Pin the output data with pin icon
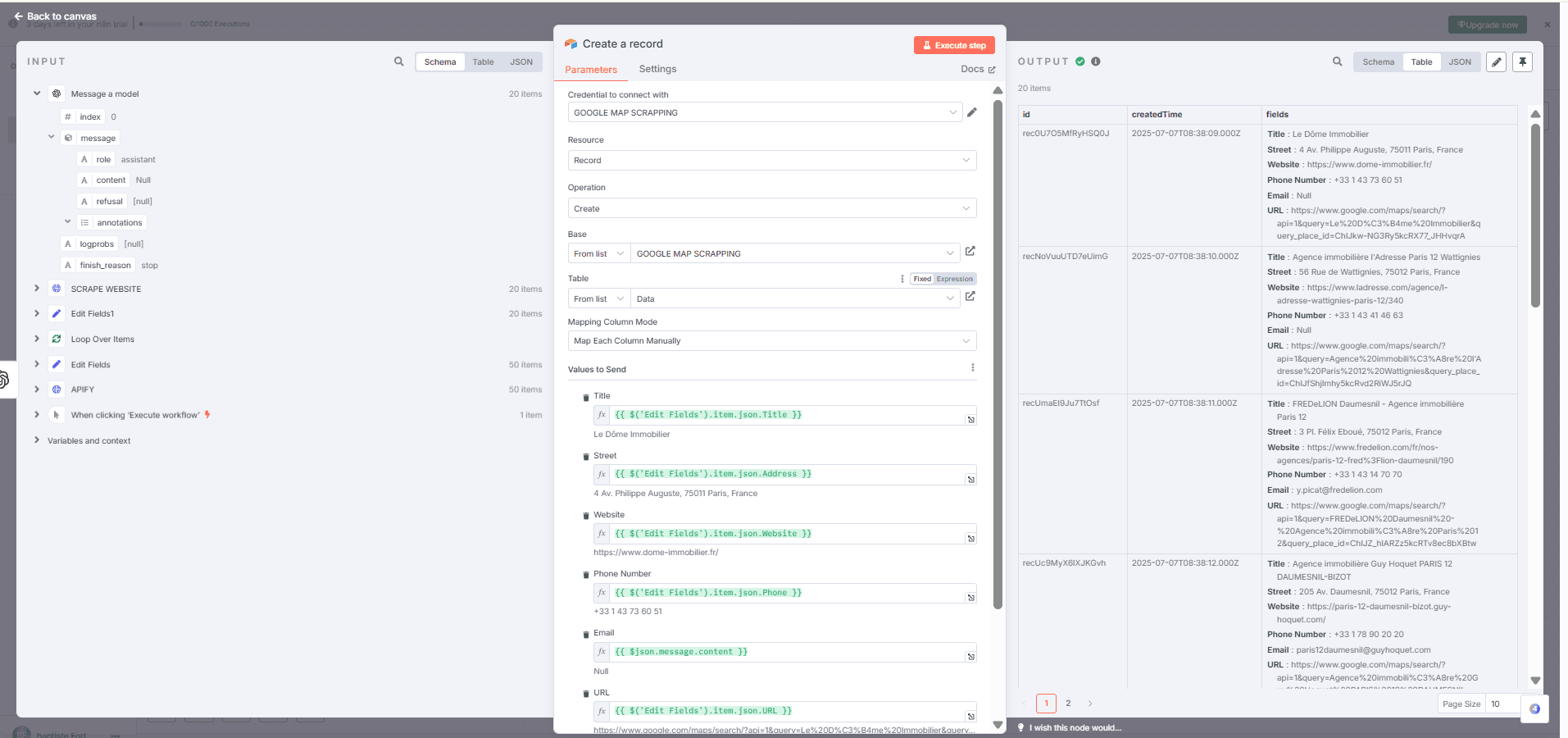 pyautogui.click(x=1522, y=61)
